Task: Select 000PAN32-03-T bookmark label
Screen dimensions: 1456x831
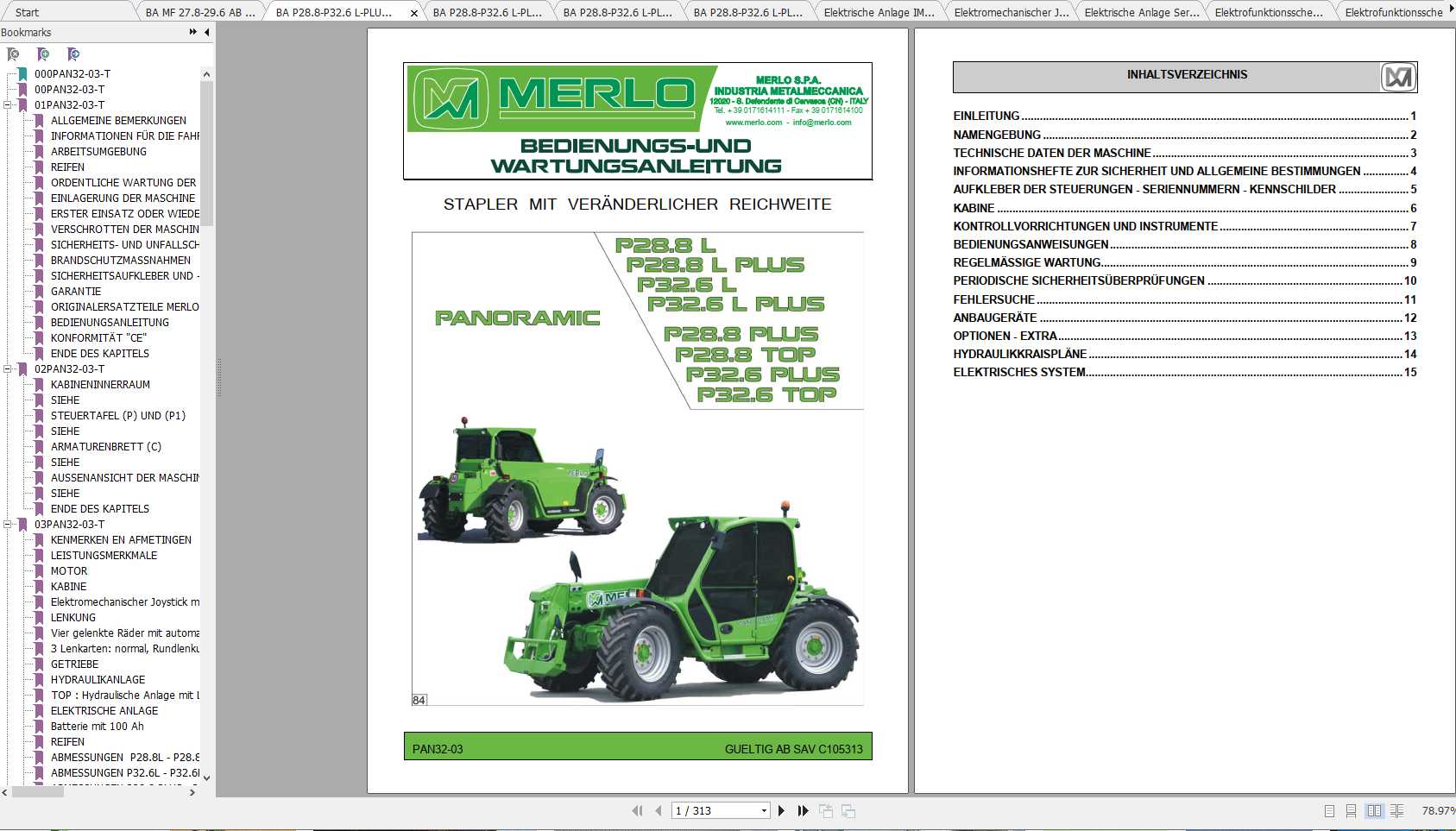Action: click(x=72, y=74)
